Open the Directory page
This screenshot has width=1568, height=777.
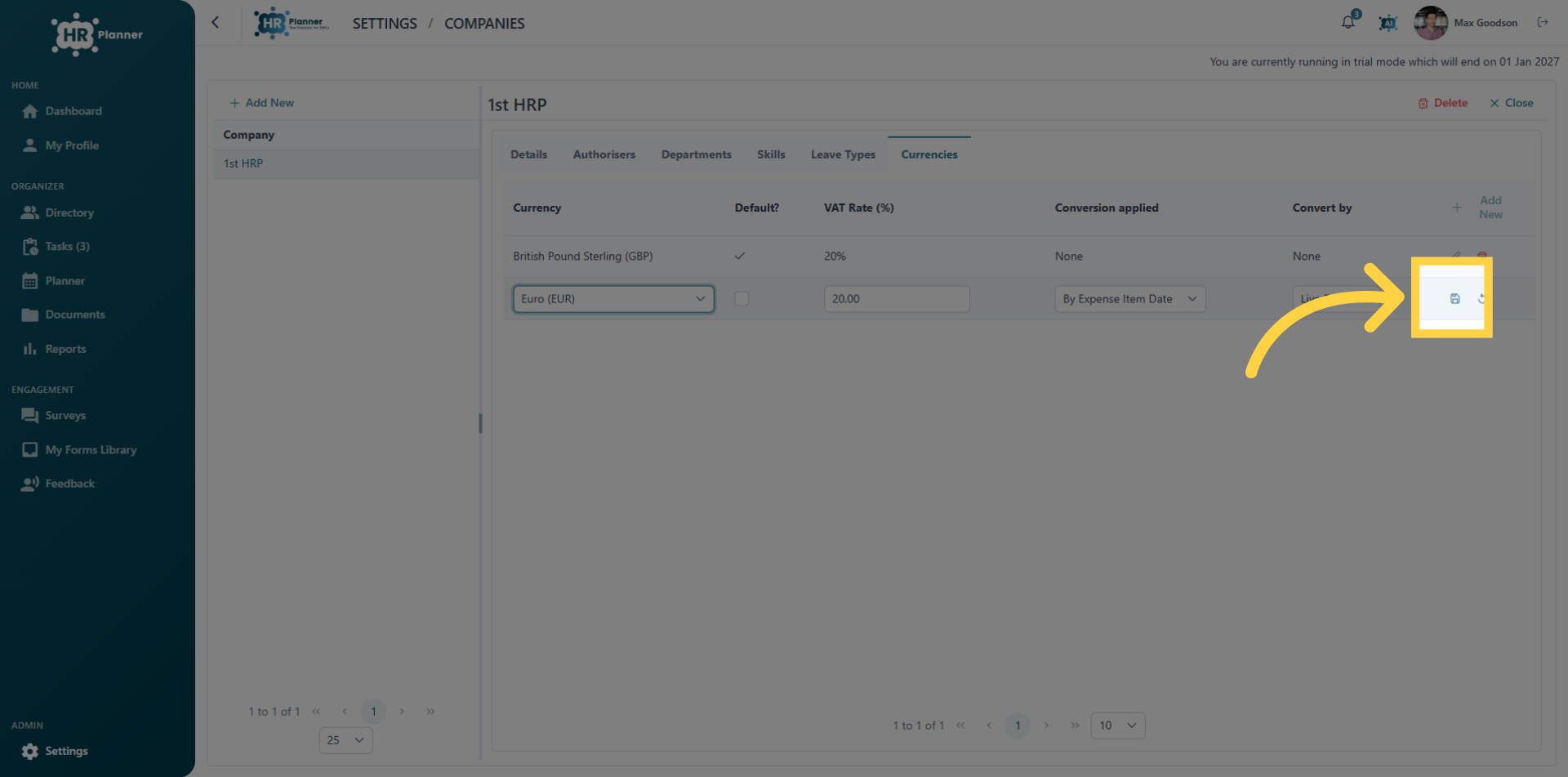coord(69,212)
